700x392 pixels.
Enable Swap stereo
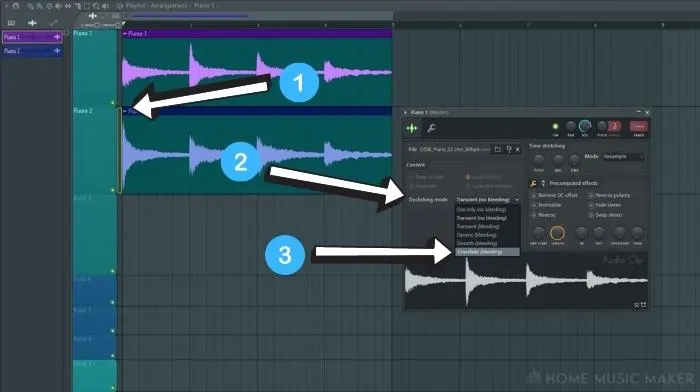pyautogui.click(x=605, y=215)
